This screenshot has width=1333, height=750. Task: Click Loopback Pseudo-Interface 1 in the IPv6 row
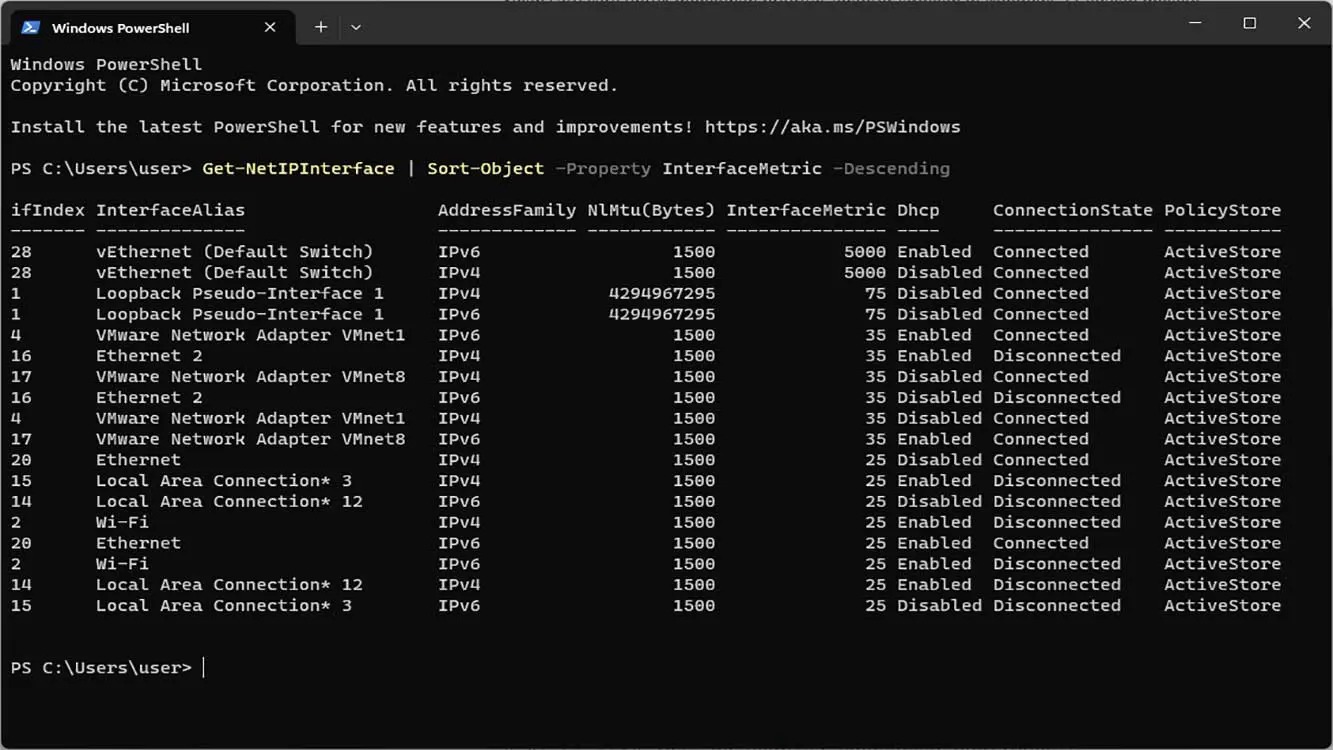tap(240, 314)
